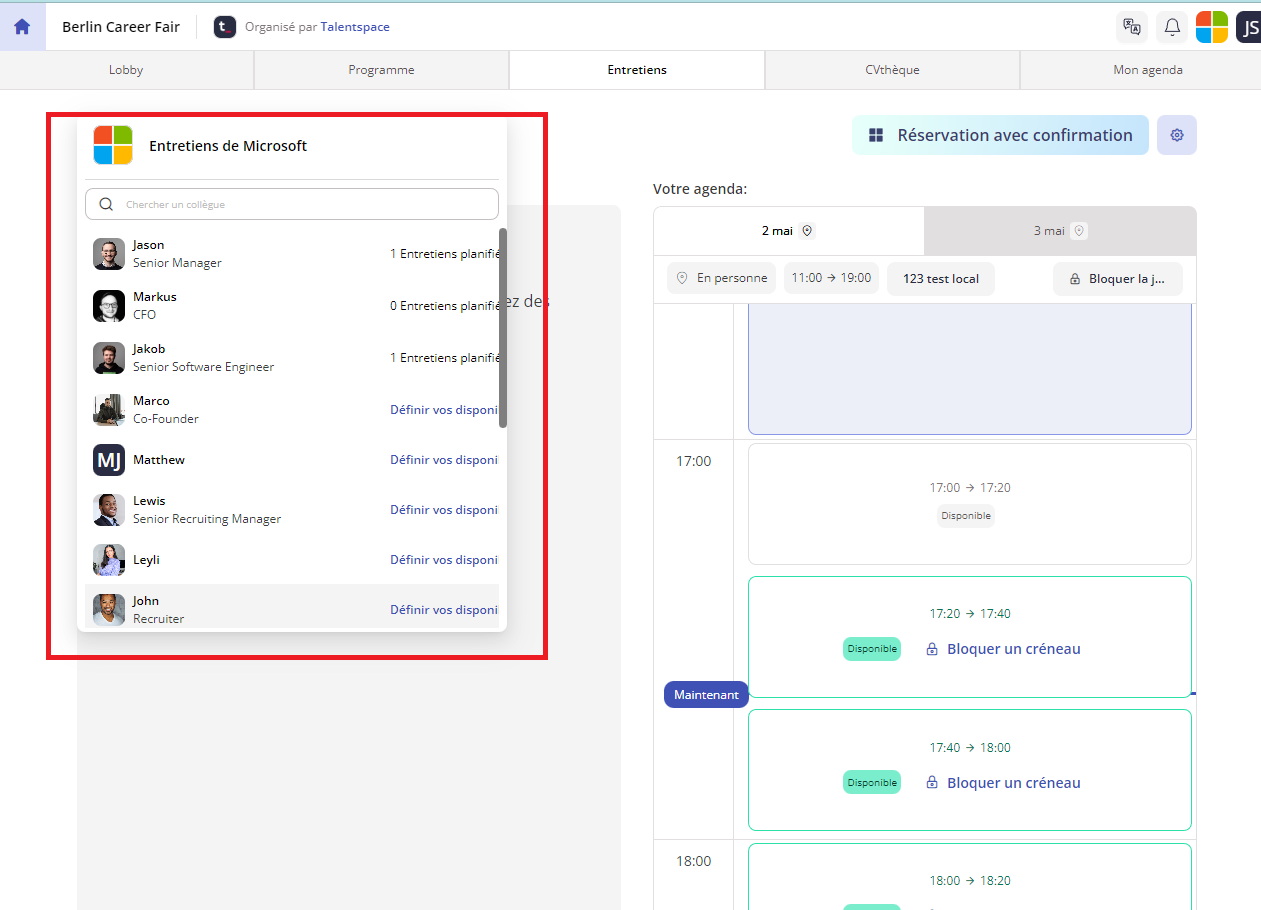Click the home icon in top-left
Viewport: 1261px width, 910px height.
pos(22,27)
